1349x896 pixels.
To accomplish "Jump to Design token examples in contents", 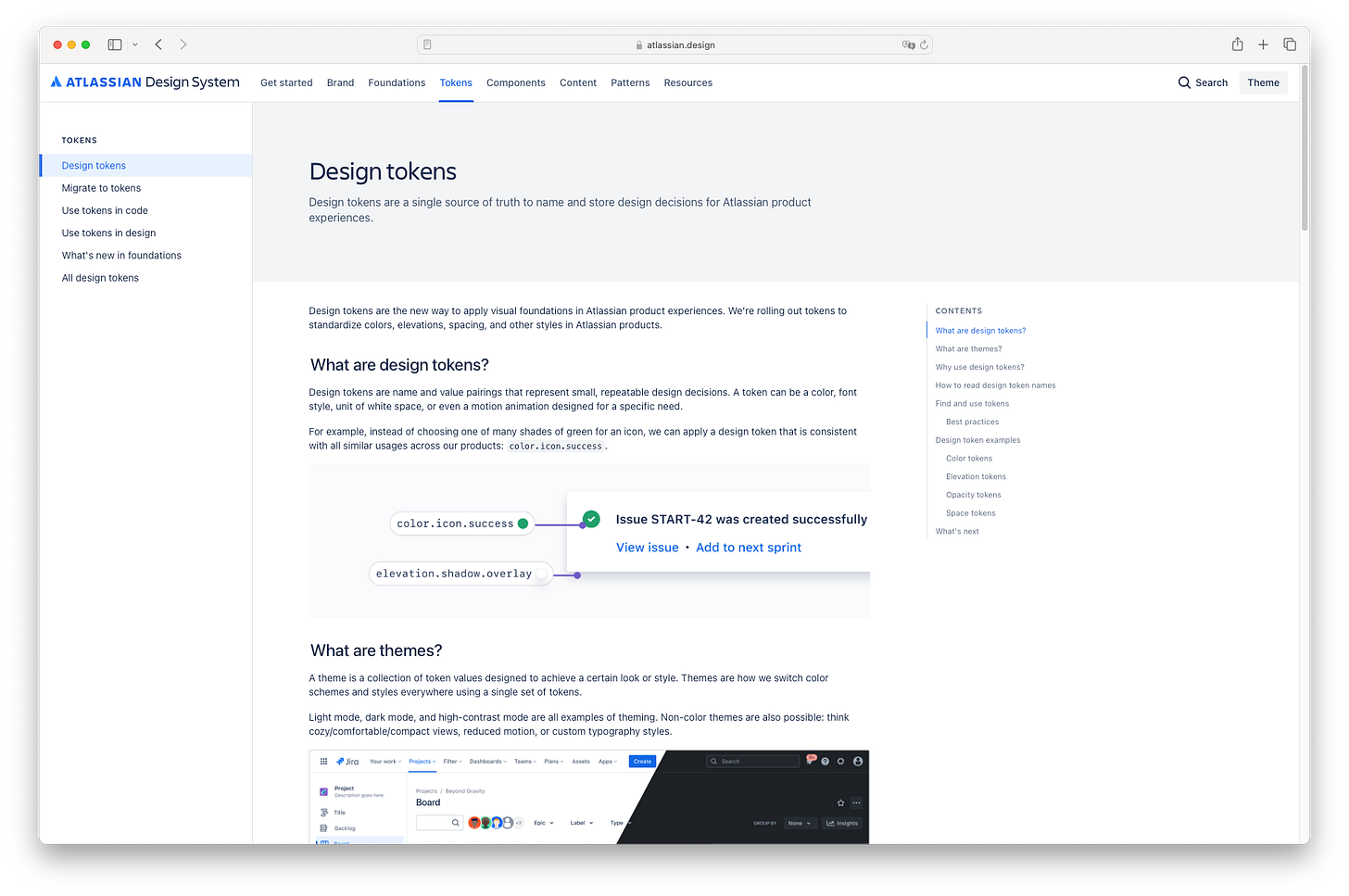I will (977, 440).
